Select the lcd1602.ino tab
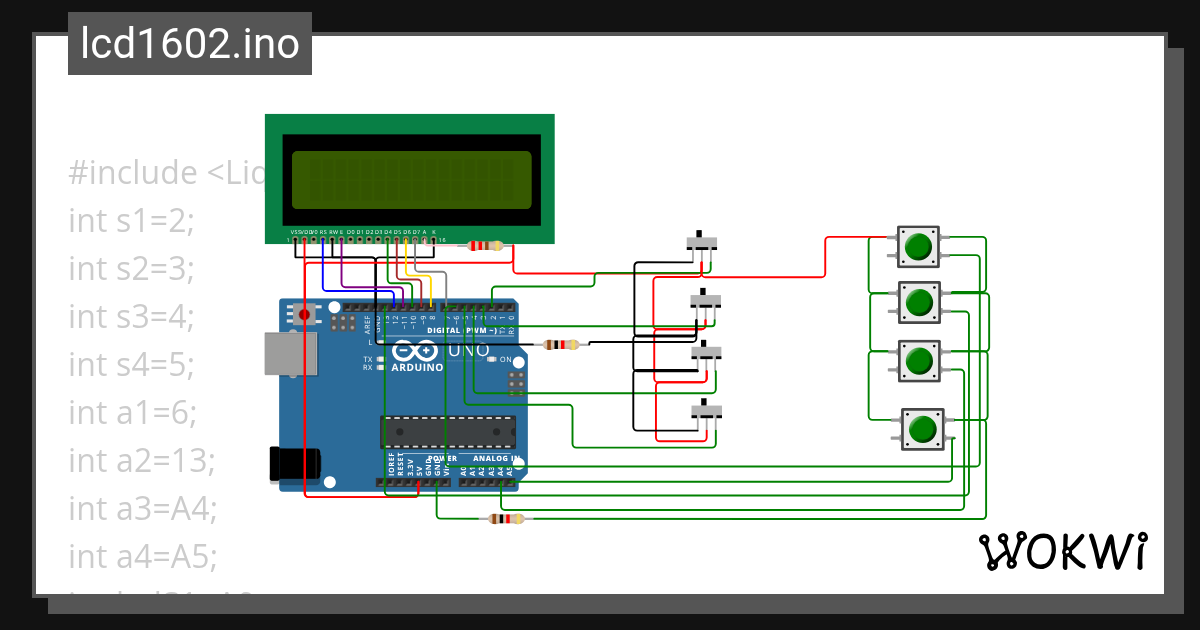Viewport: 1200px width, 630px height. tap(188, 43)
